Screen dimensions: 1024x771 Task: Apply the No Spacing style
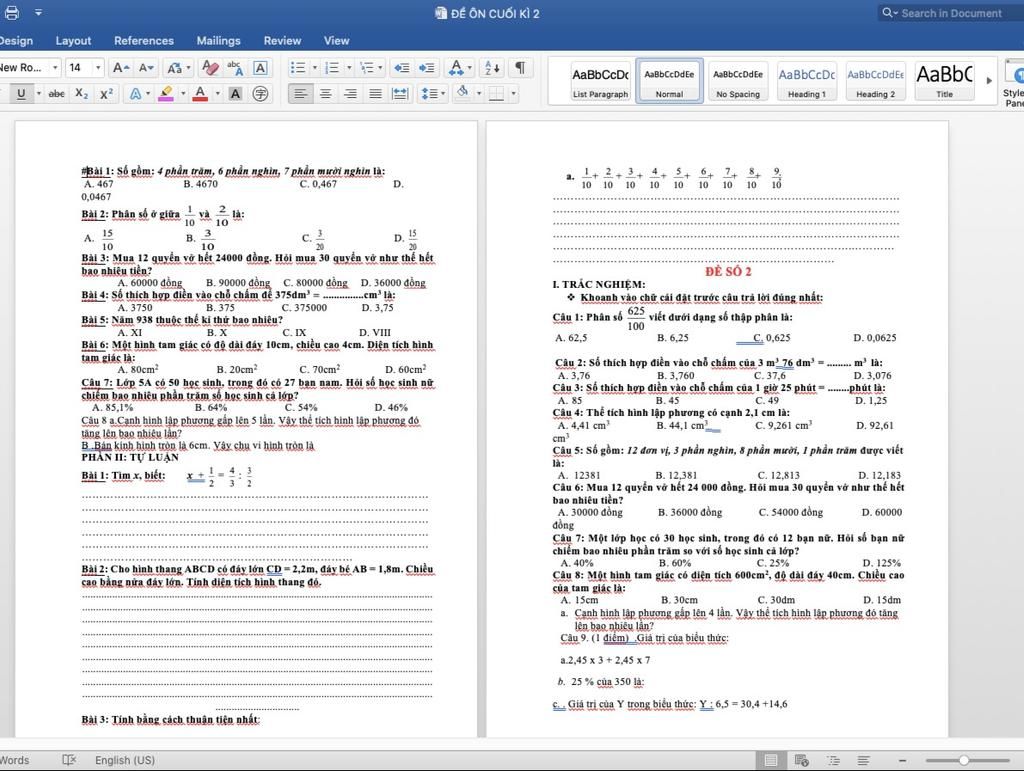738,82
